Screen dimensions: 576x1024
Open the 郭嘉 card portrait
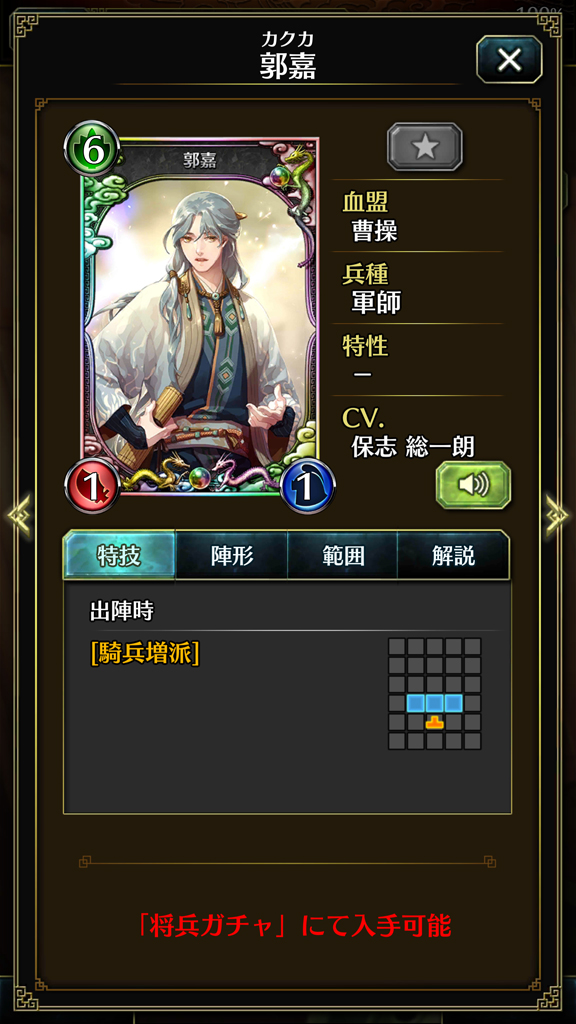click(x=200, y=316)
